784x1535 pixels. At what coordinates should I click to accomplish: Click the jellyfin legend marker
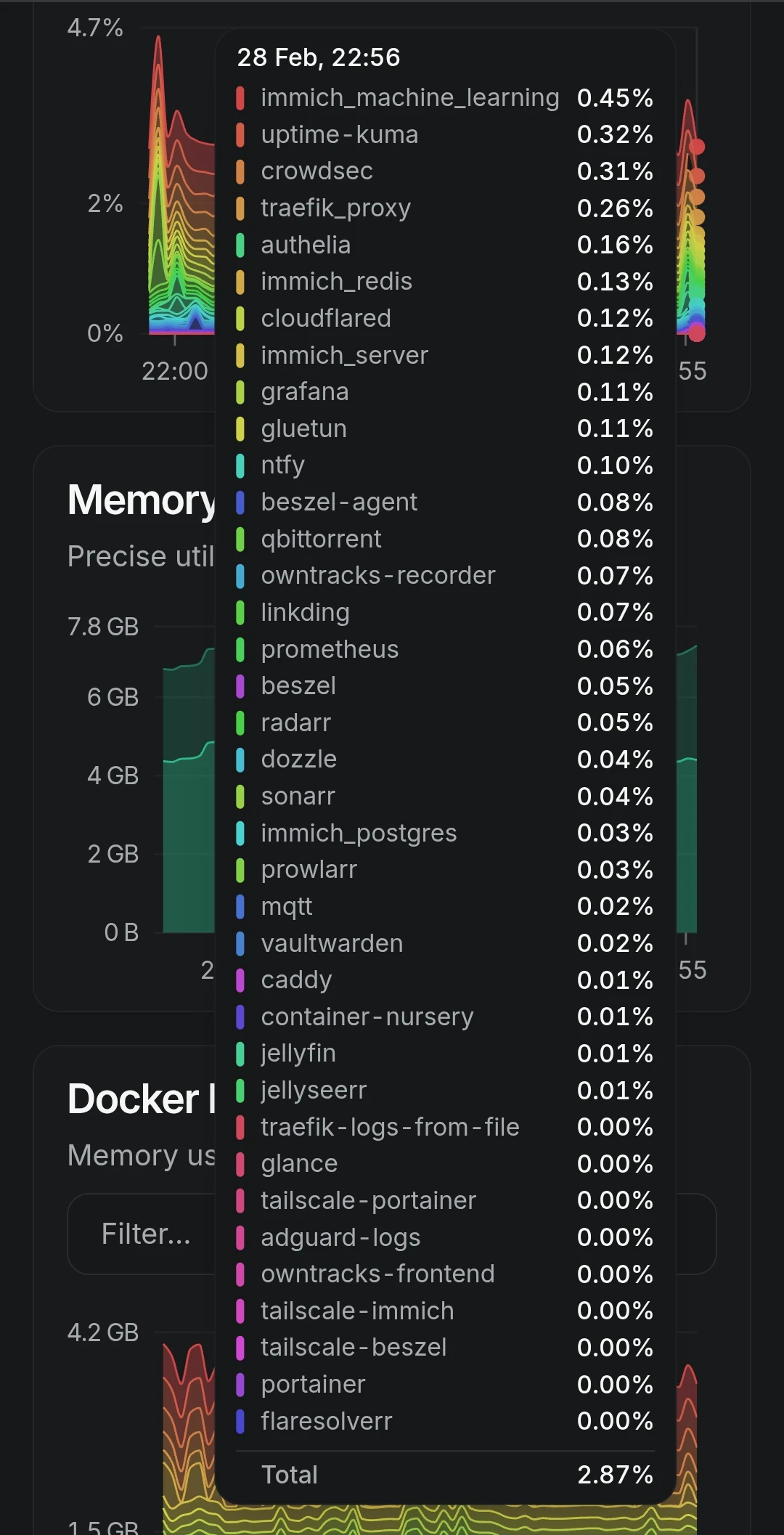click(x=242, y=1054)
